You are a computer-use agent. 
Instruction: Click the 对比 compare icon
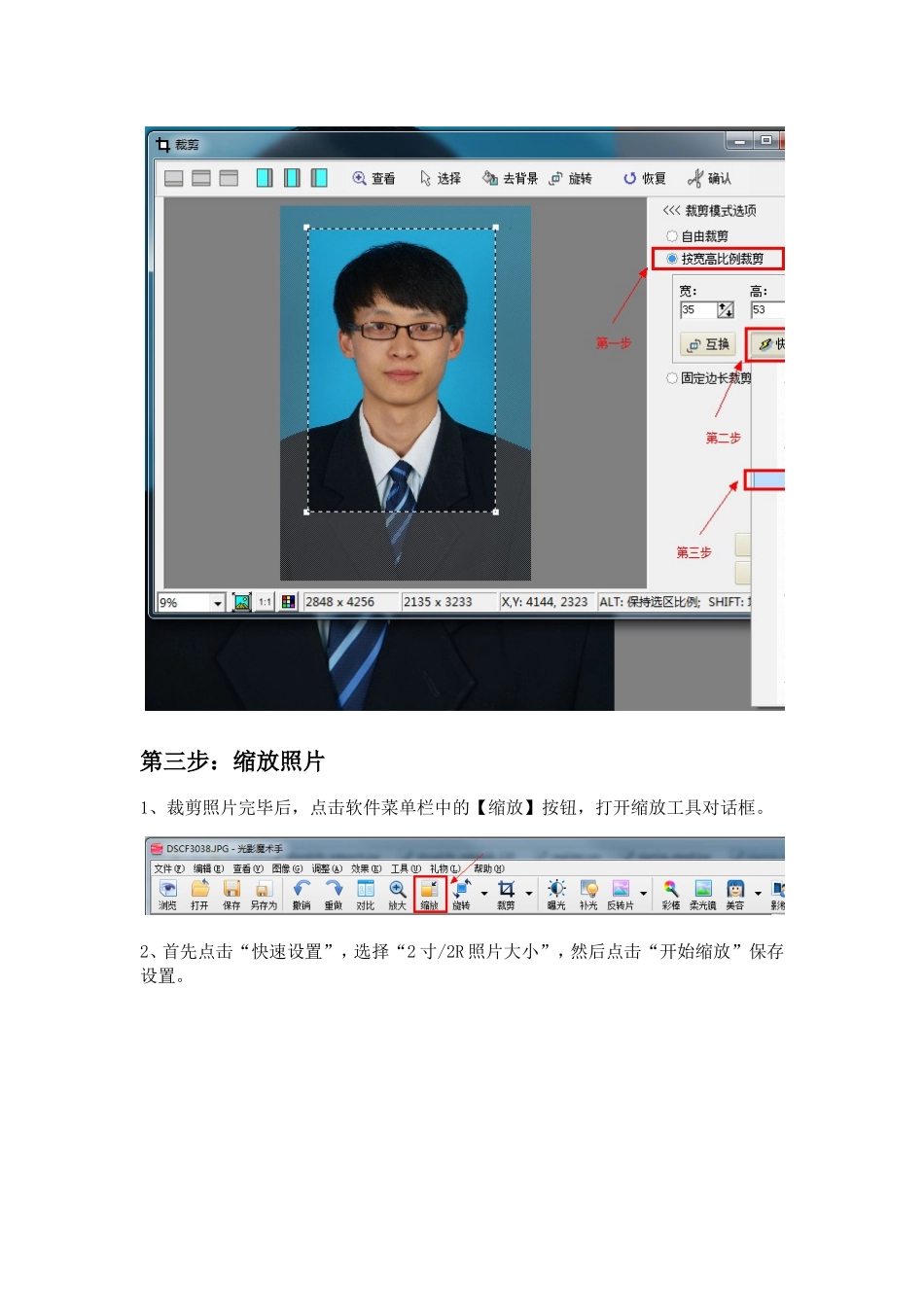[x=366, y=895]
